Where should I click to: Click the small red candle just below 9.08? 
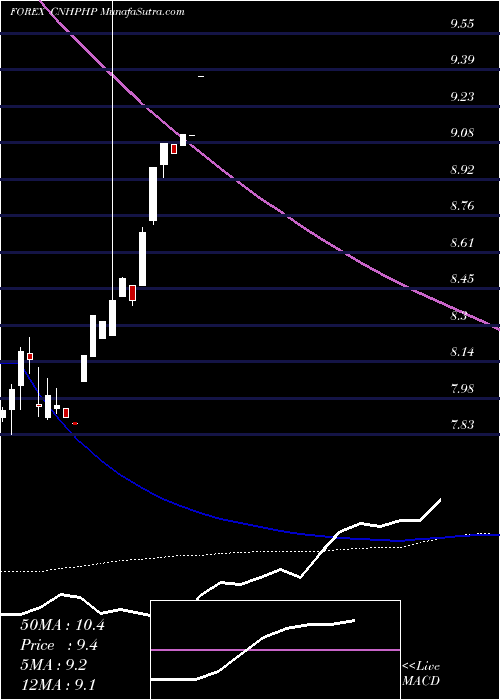point(174,149)
